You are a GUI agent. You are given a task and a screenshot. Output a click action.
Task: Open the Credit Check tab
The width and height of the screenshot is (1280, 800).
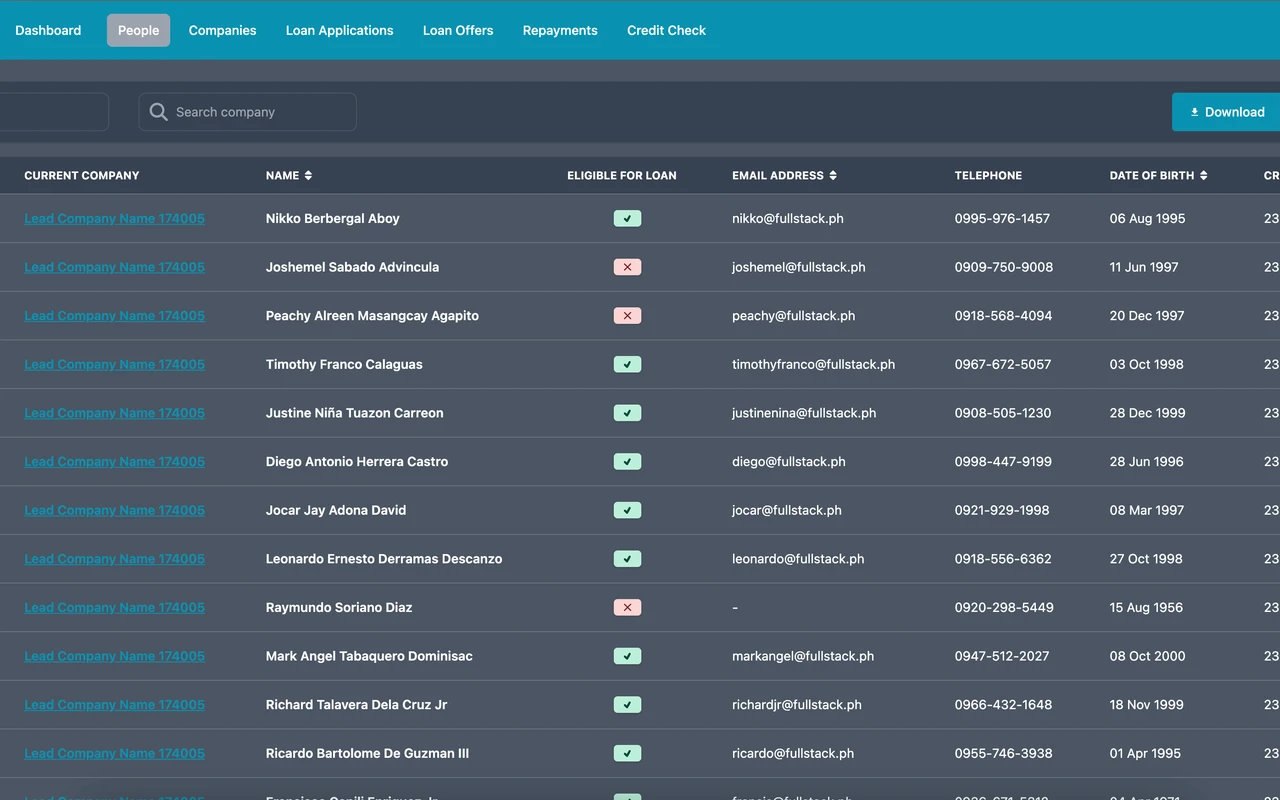click(x=666, y=30)
